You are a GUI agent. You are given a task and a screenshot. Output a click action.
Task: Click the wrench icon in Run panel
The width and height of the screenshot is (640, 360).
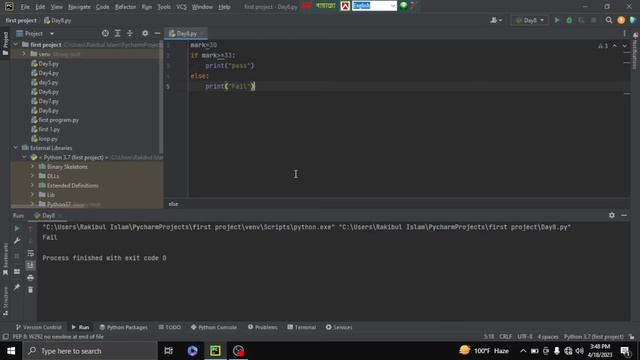(17, 241)
